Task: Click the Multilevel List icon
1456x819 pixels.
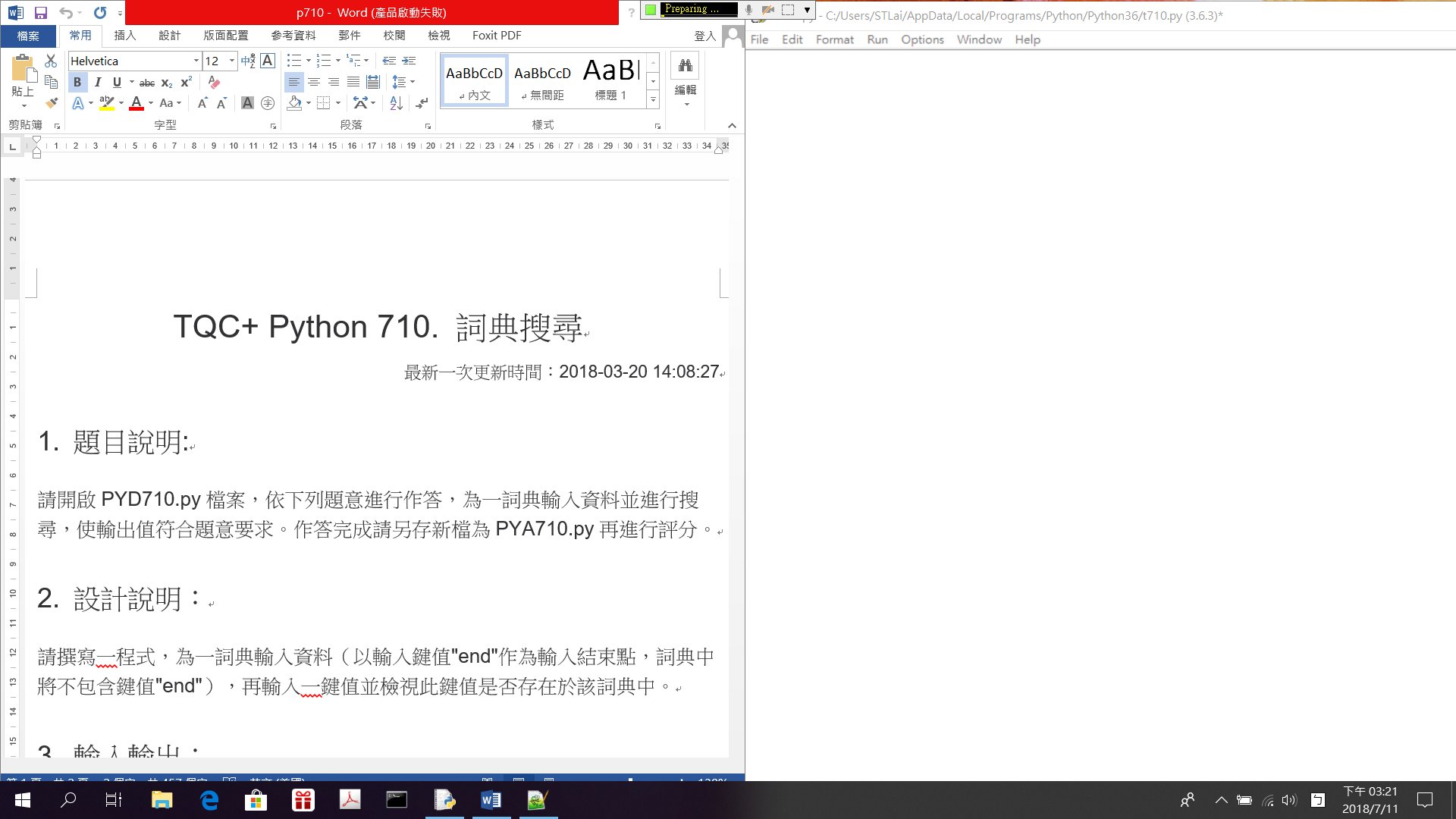Action: tap(353, 61)
